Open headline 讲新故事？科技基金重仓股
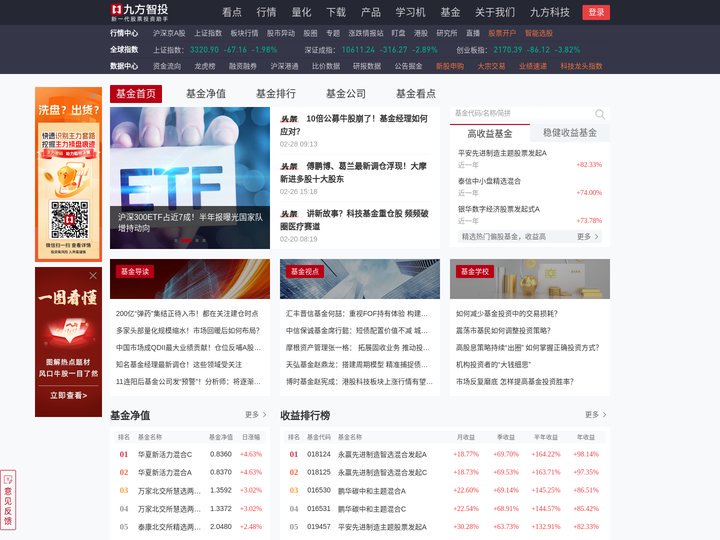 (x=354, y=219)
